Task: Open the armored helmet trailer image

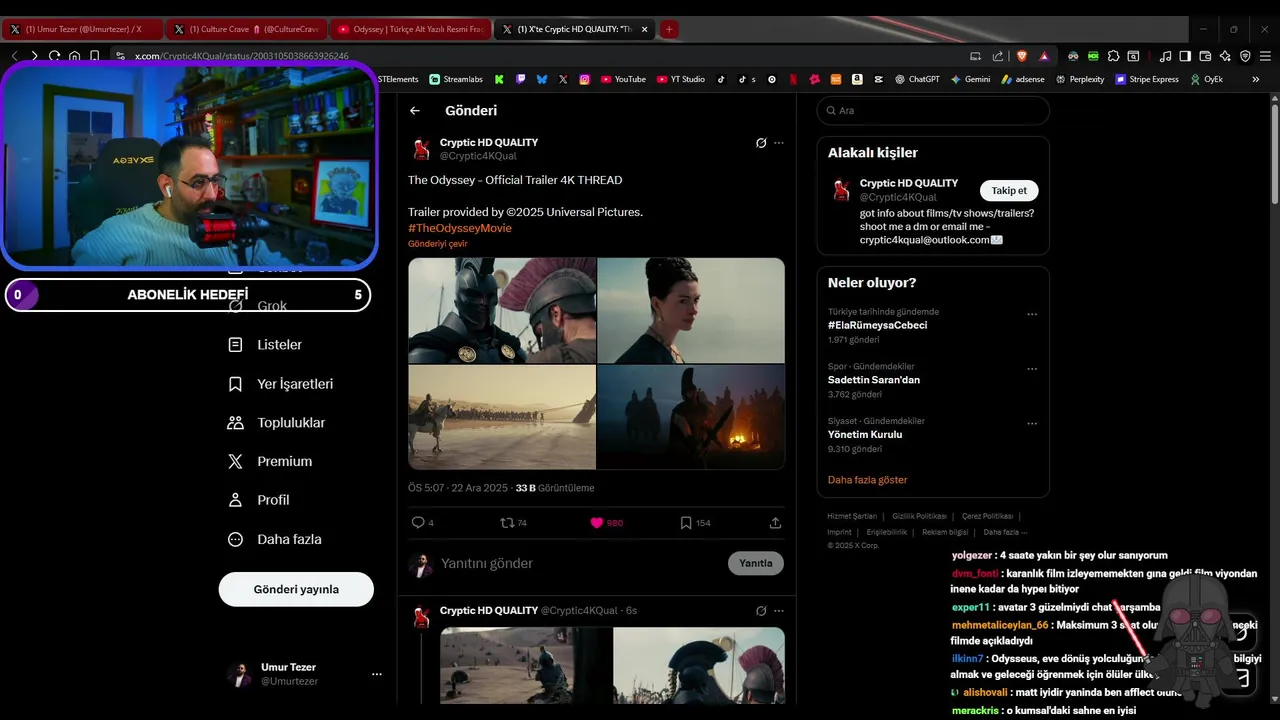Action: point(502,310)
